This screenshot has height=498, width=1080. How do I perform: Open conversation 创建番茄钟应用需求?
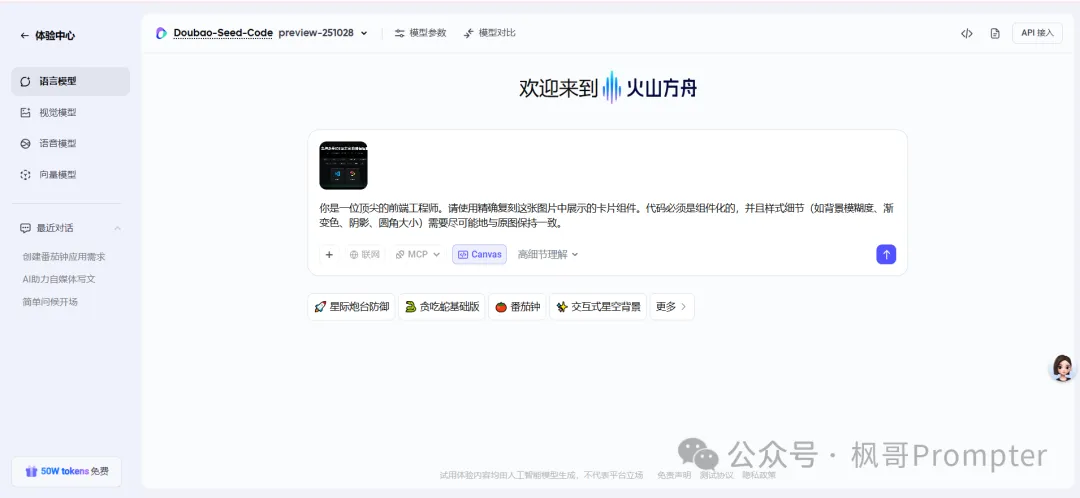point(63,256)
